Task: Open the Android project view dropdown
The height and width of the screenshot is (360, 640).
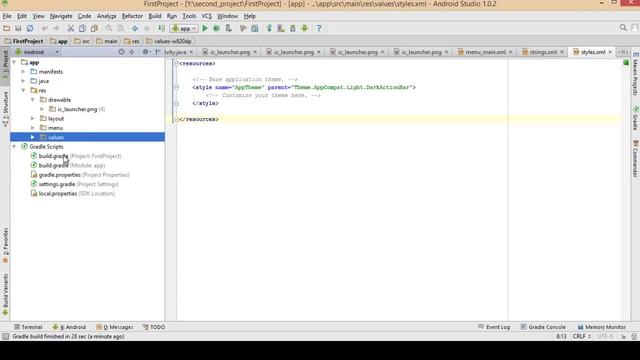Action: (x=37, y=52)
